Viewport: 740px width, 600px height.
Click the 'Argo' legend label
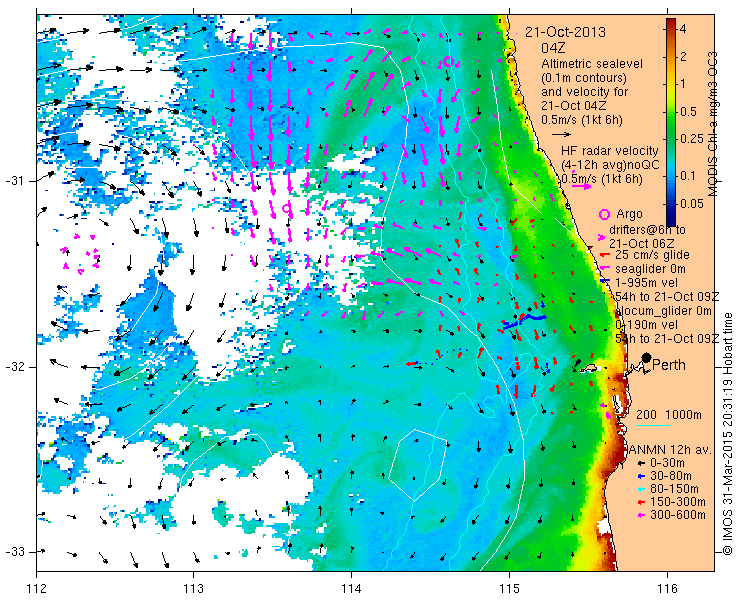[629, 214]
